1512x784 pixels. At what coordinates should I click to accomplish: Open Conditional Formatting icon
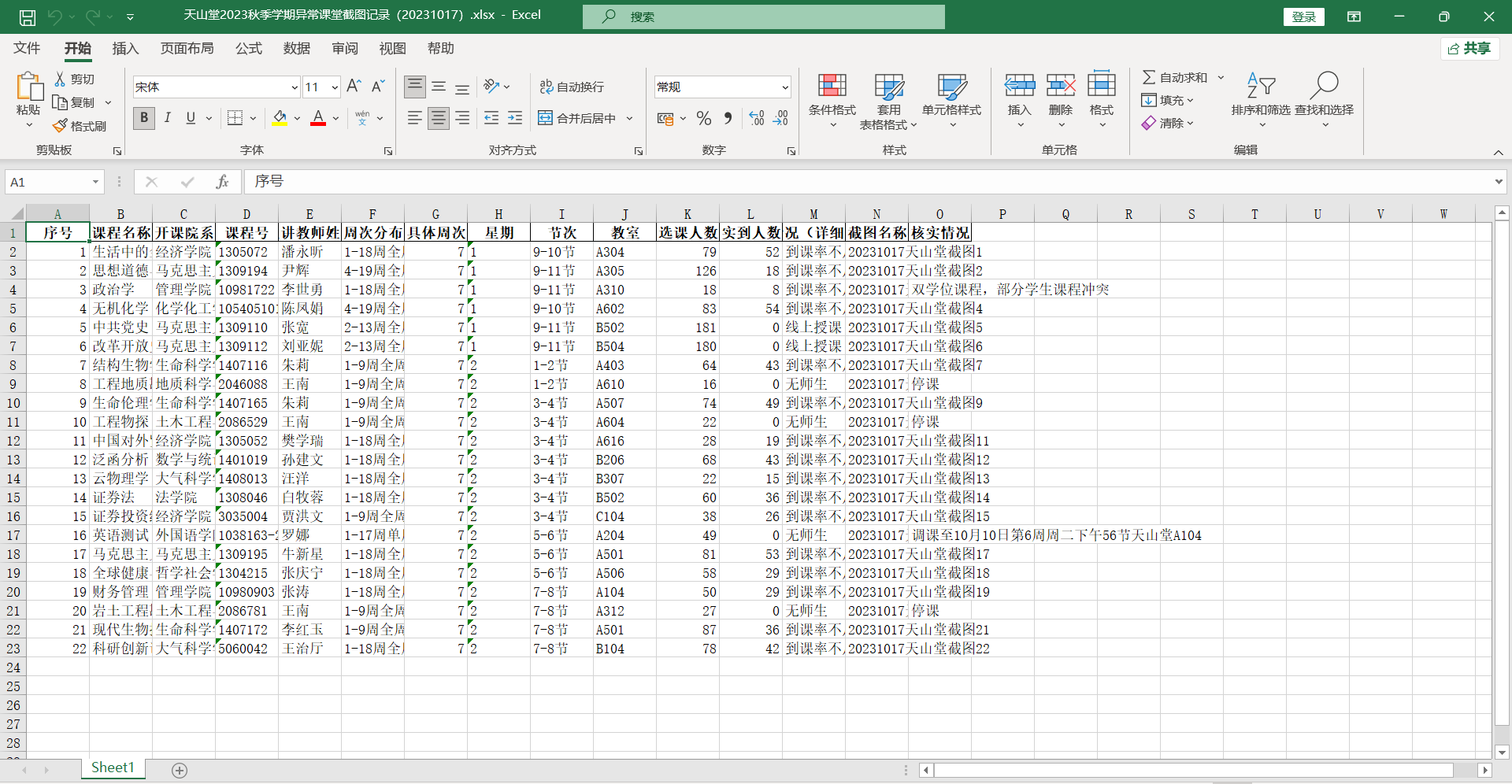[x=832, y=86]
